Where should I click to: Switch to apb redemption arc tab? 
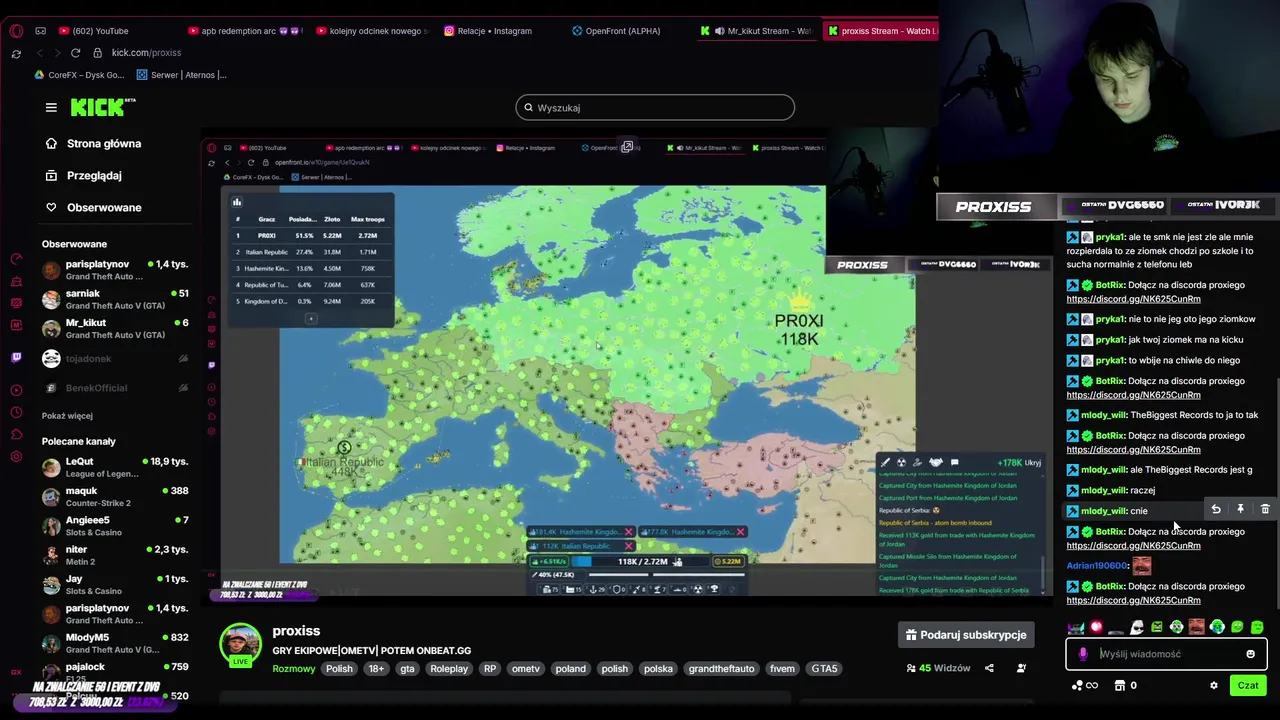(244, 31)
